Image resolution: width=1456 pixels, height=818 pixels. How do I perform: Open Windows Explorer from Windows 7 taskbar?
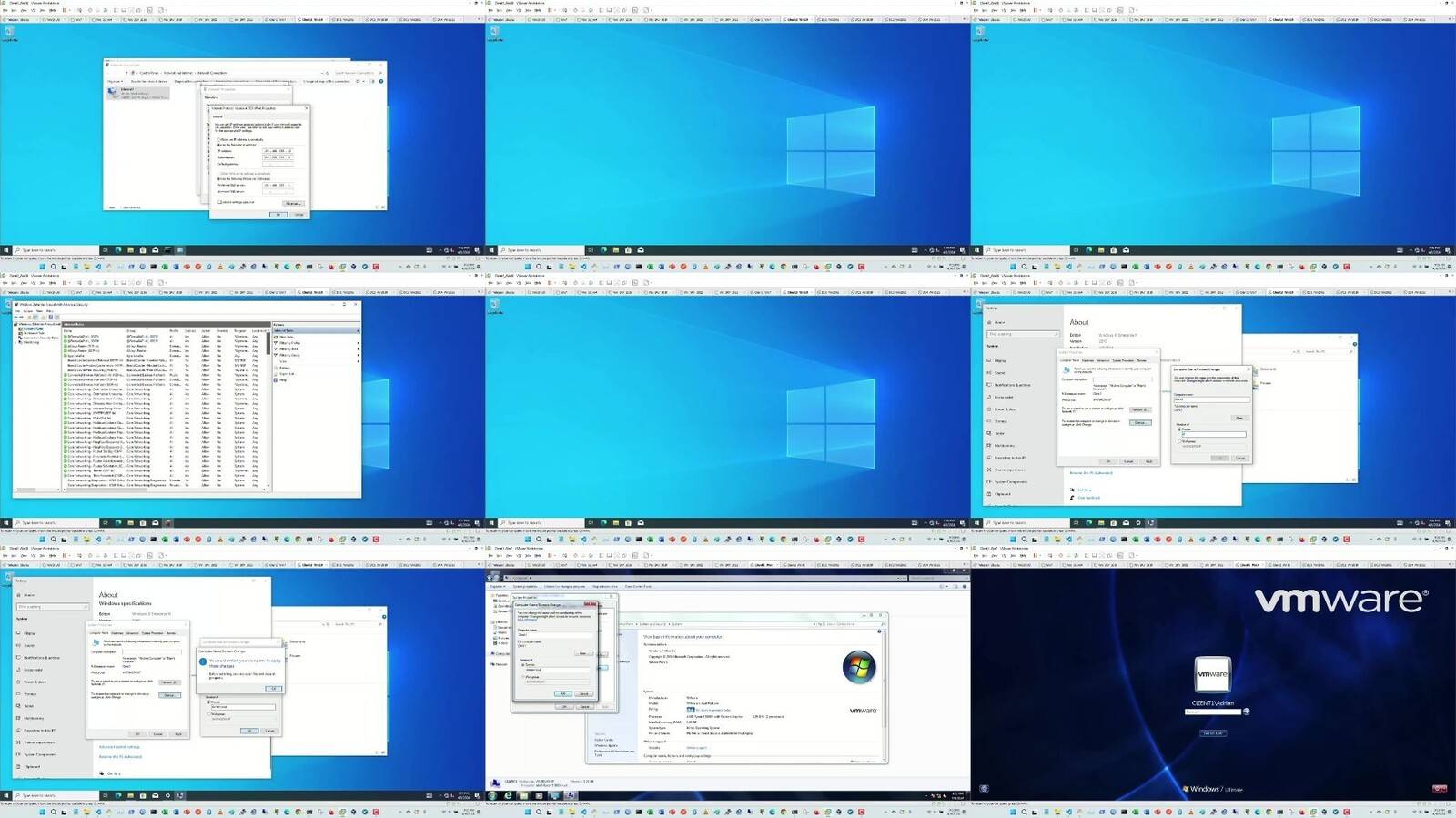coord(522,795)
